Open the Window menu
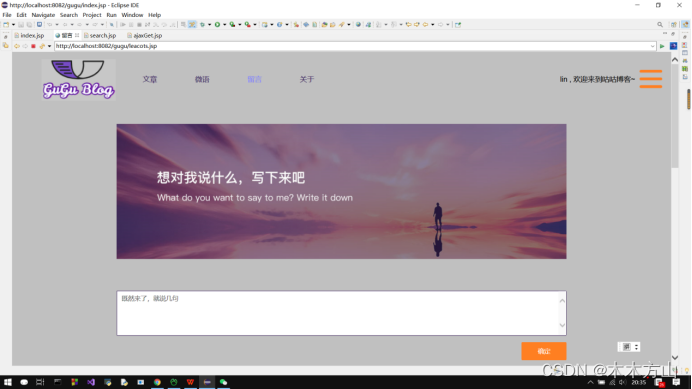 pyautogui.click(x=132, y=15)
